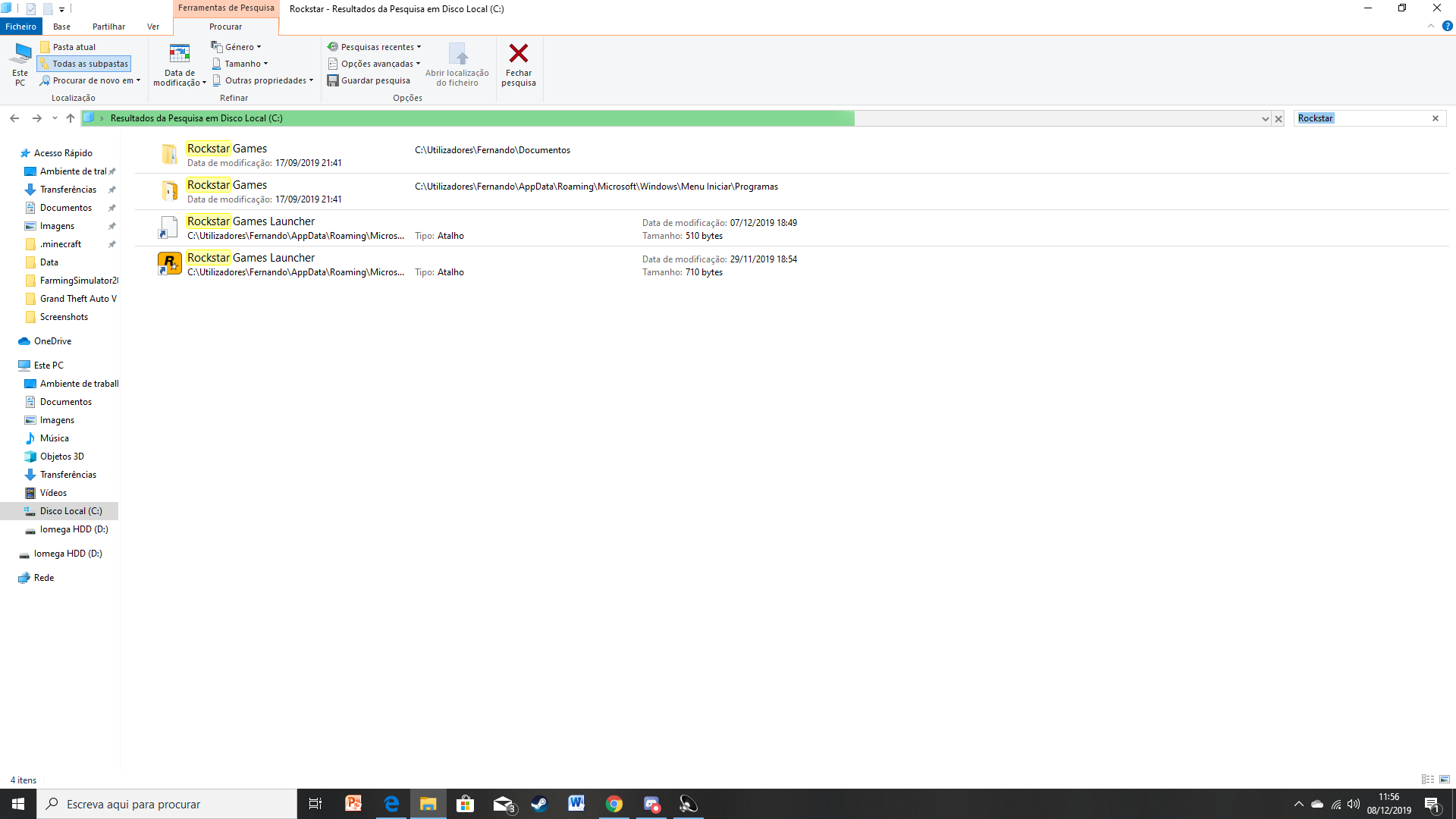
Task: Open Objetos 3D under Este PC
Action: 61,457
